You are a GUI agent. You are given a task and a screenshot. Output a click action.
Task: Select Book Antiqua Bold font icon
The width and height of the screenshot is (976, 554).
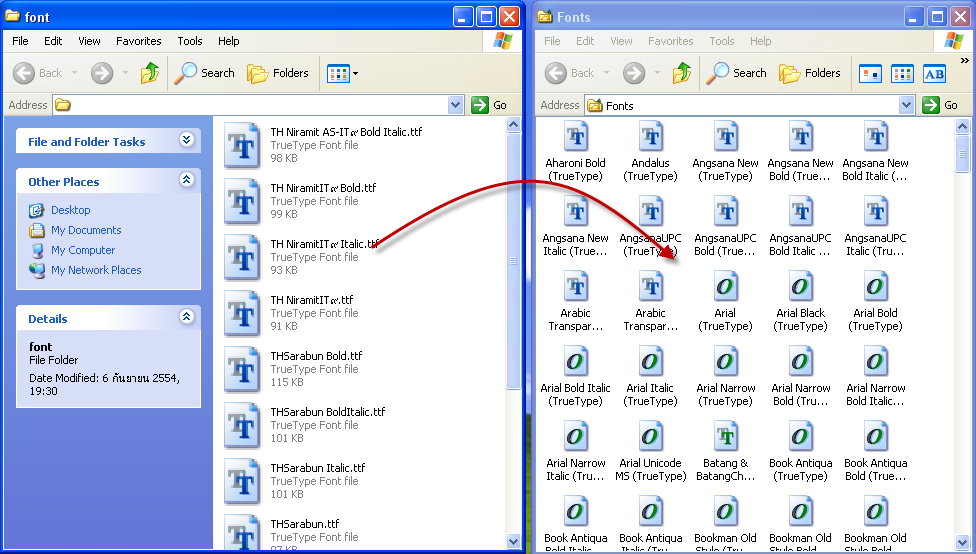pyautogui.click(x=876, y=437)
